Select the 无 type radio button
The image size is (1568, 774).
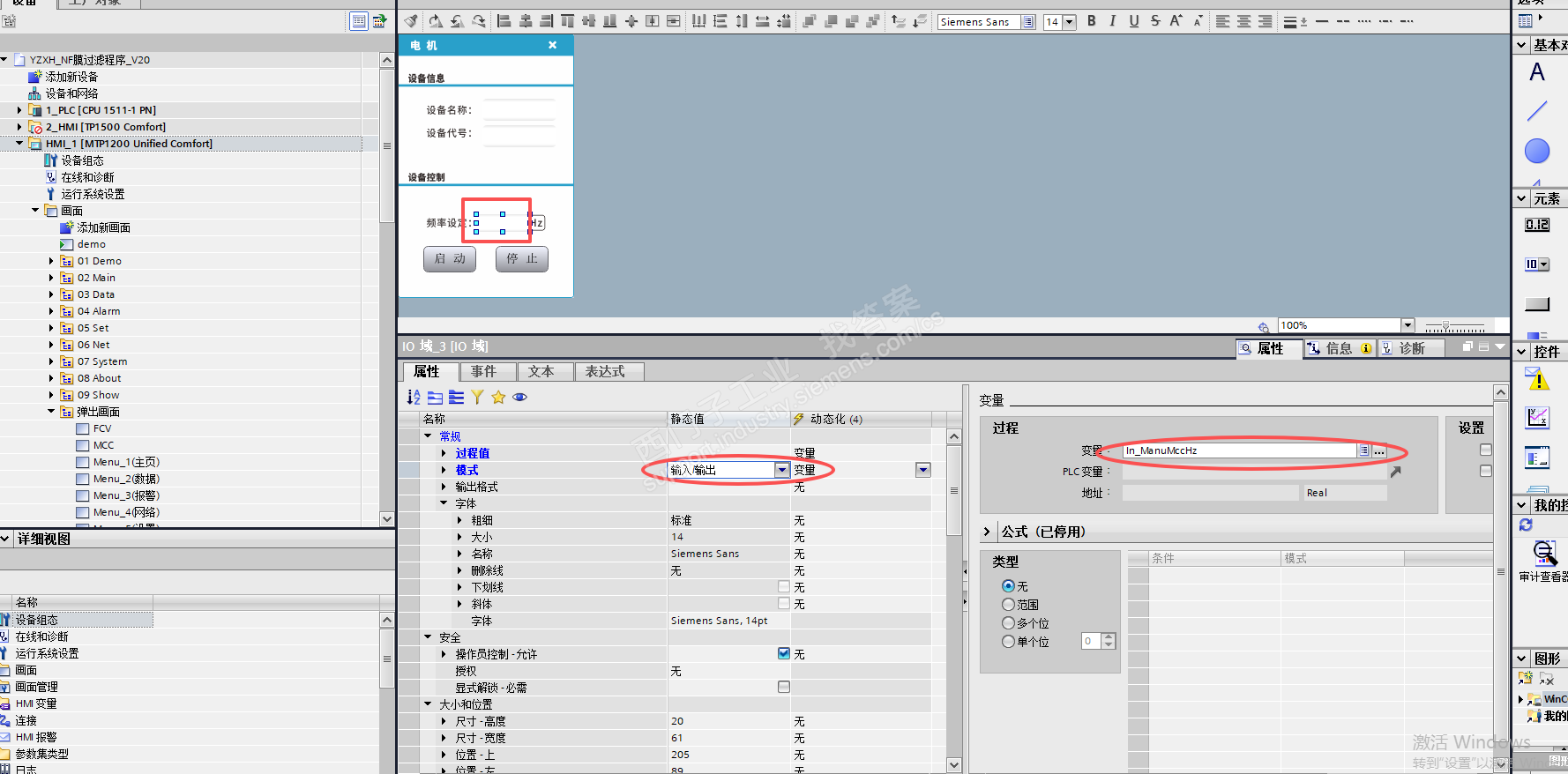point(1008,586)
